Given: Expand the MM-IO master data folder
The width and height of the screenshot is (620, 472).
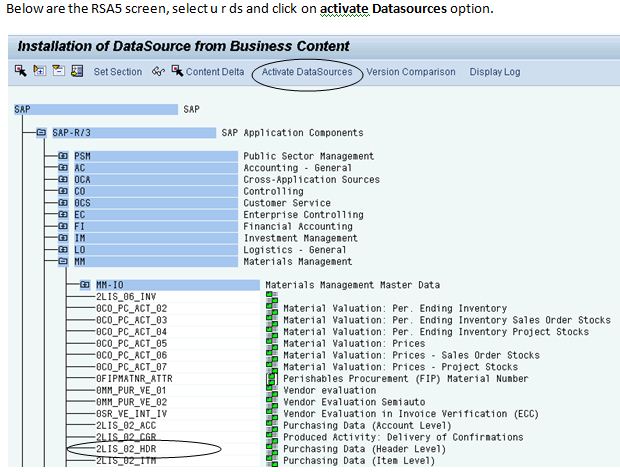Looking at the screenshot, I should click(x=85, y=285).
